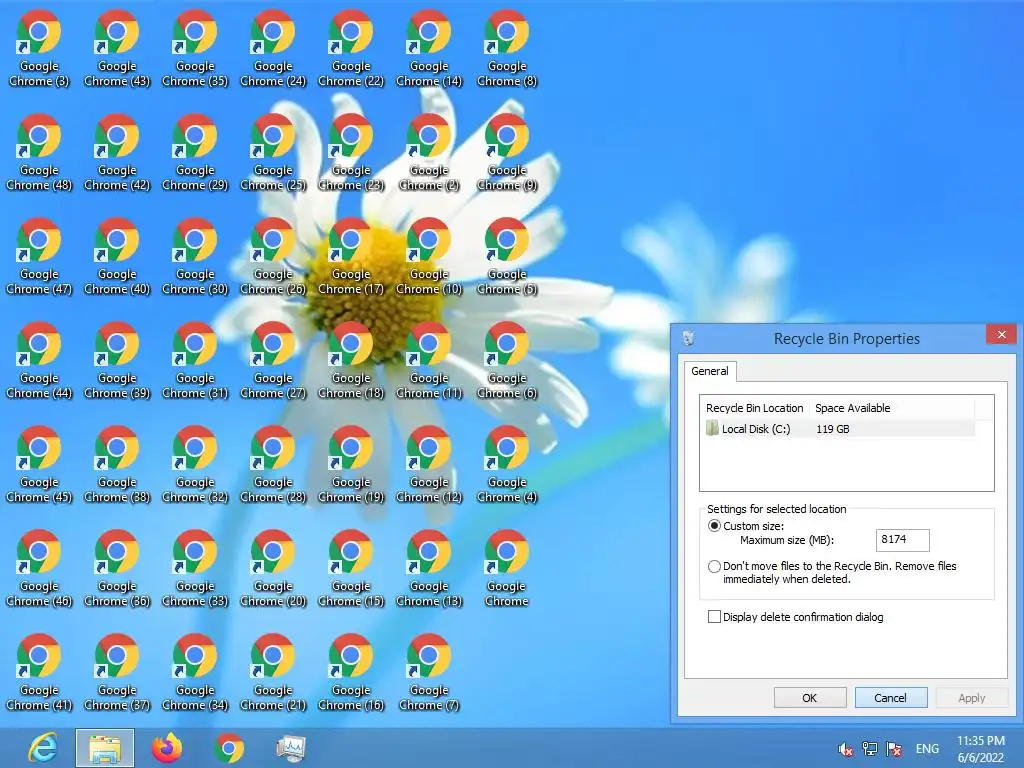Open the Action Center flag icon

click(x=894, y=749)
